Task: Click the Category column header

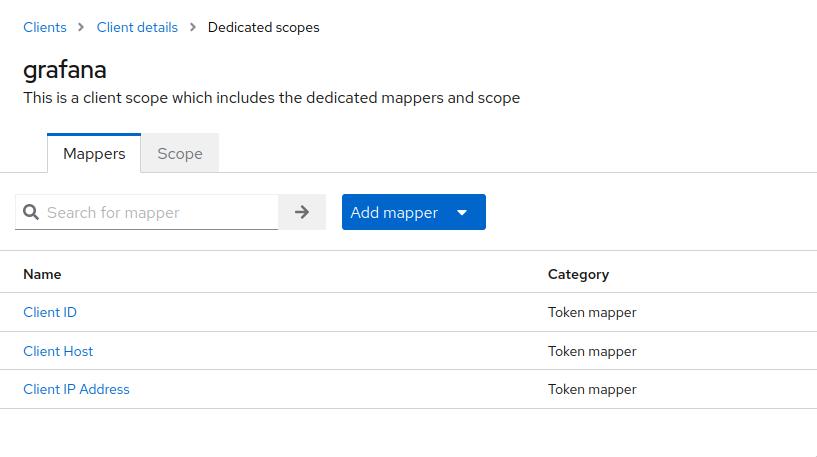Action: [x=578, y=275]
